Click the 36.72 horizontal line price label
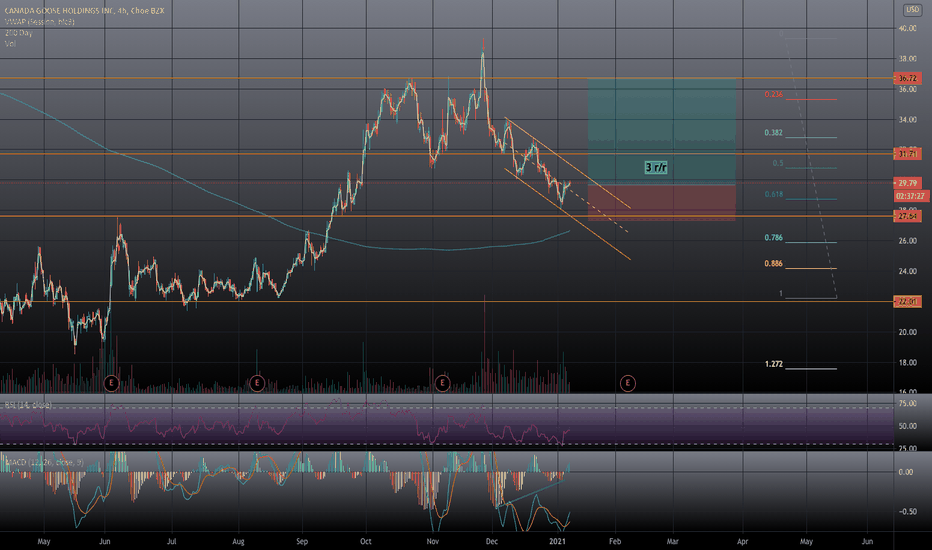The image size is (932, 550). pyautogui.click(x=908, y=78)
